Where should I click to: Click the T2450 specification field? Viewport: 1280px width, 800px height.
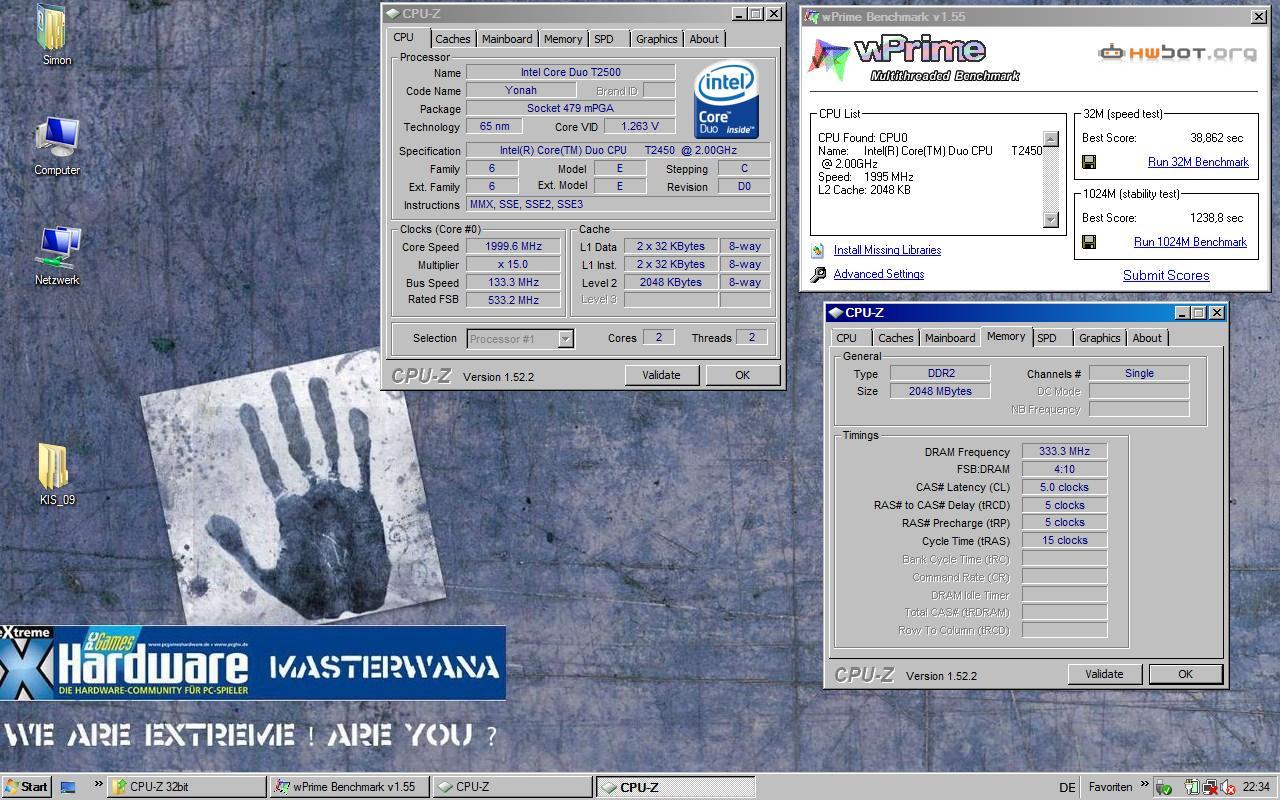point(618,151)
